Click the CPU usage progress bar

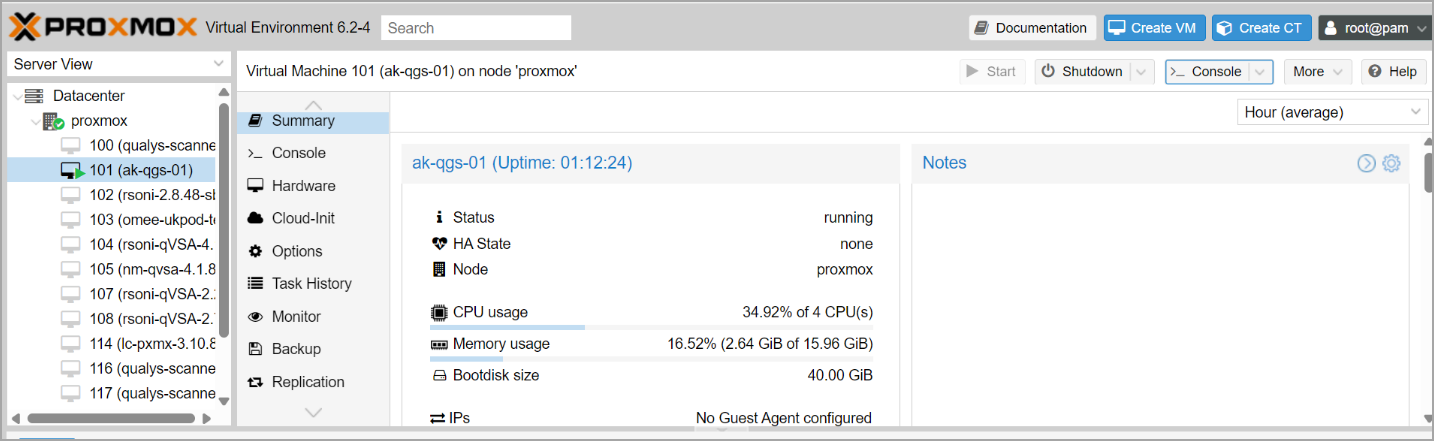coord(651,327)
